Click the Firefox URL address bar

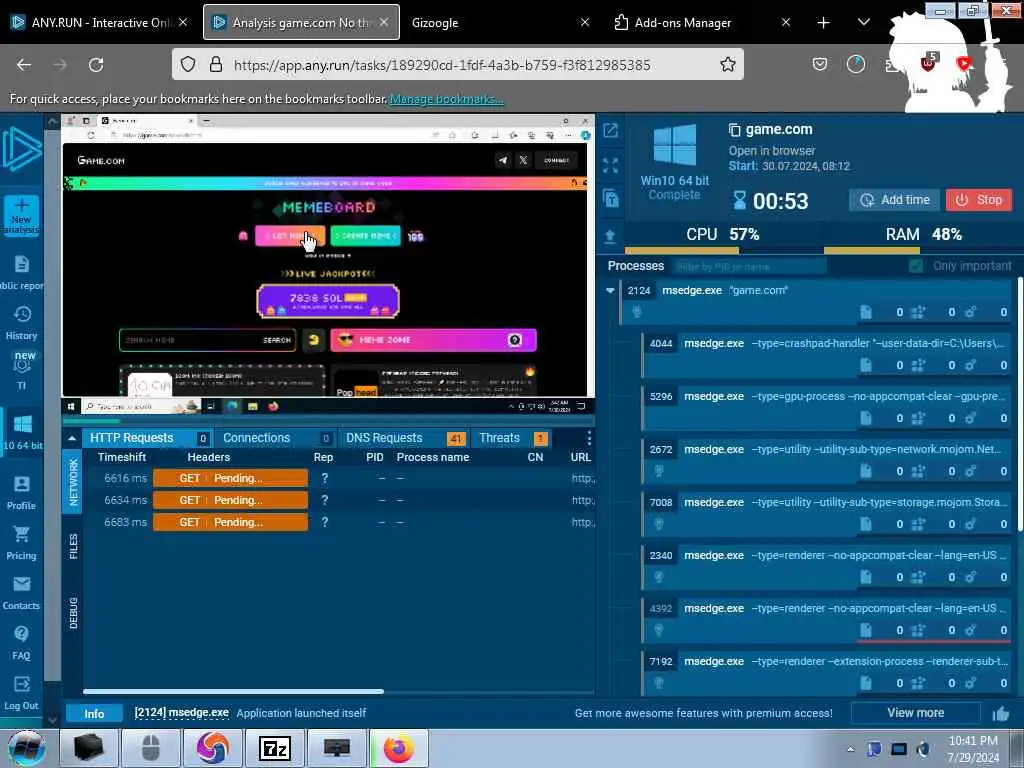(457, 65)
